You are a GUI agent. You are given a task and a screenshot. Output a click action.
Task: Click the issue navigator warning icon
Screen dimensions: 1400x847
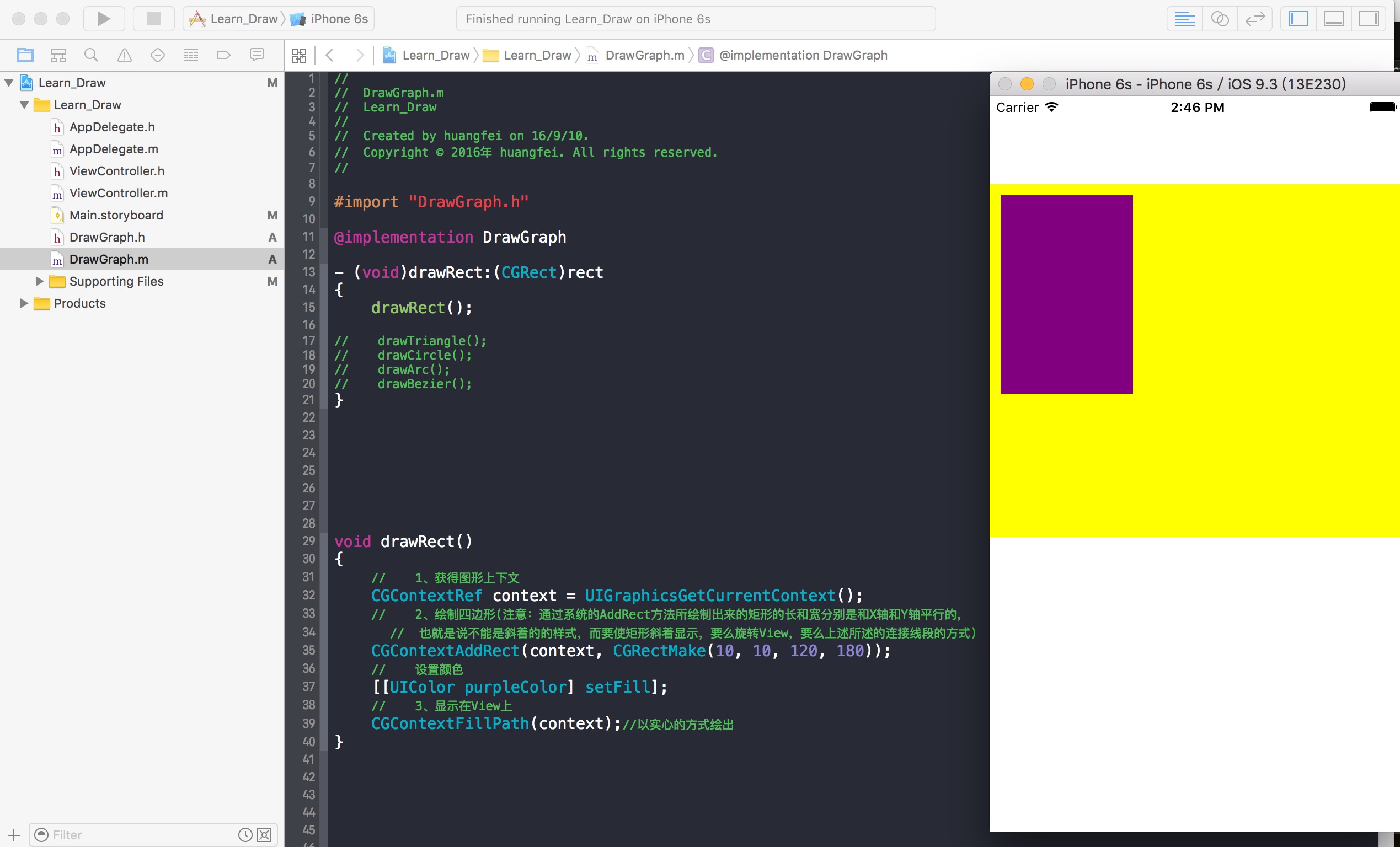pyautogui.click(x=121, y=55)
